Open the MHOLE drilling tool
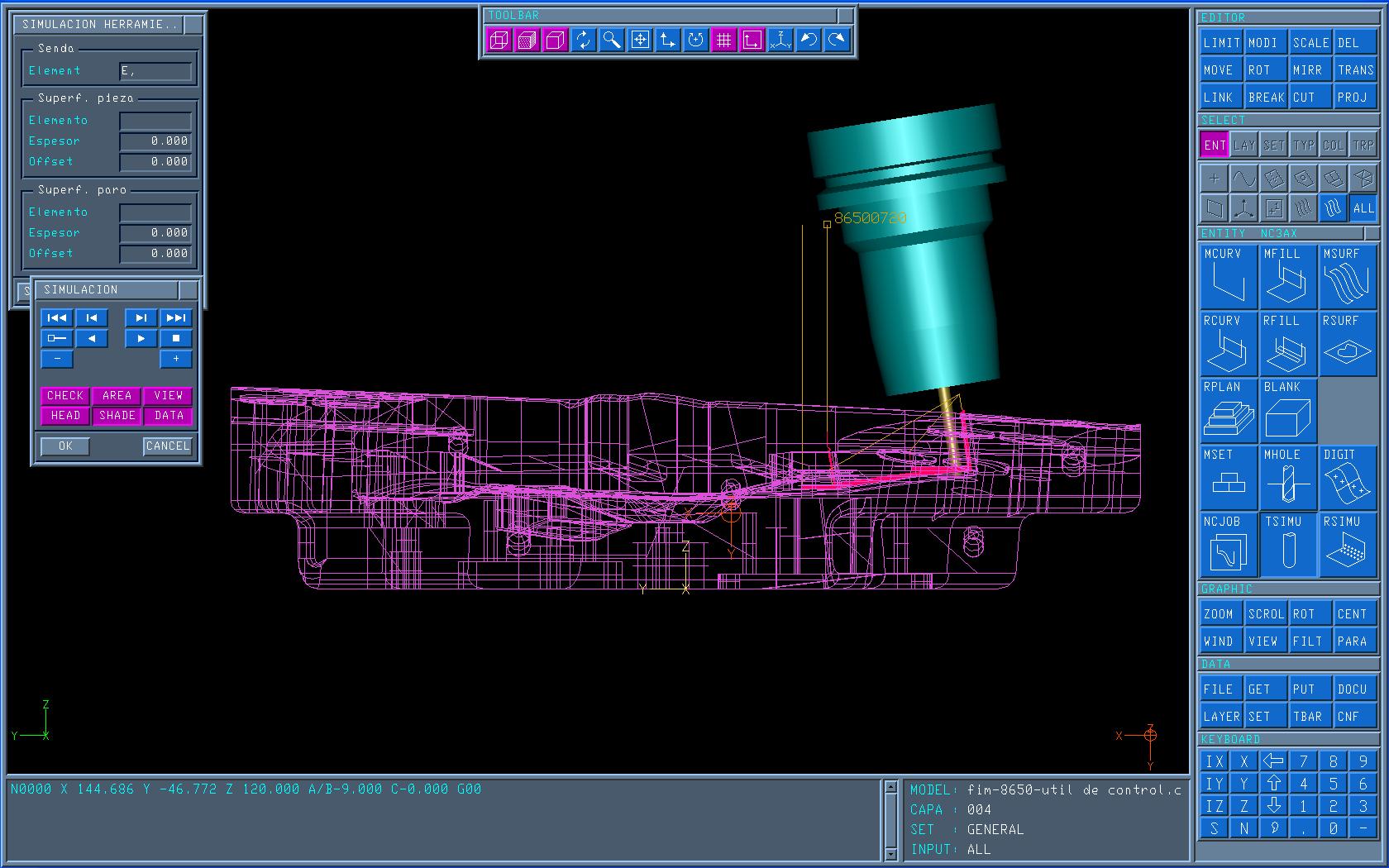Viewport: 1389px width, 868px height. coord(1288,478)
